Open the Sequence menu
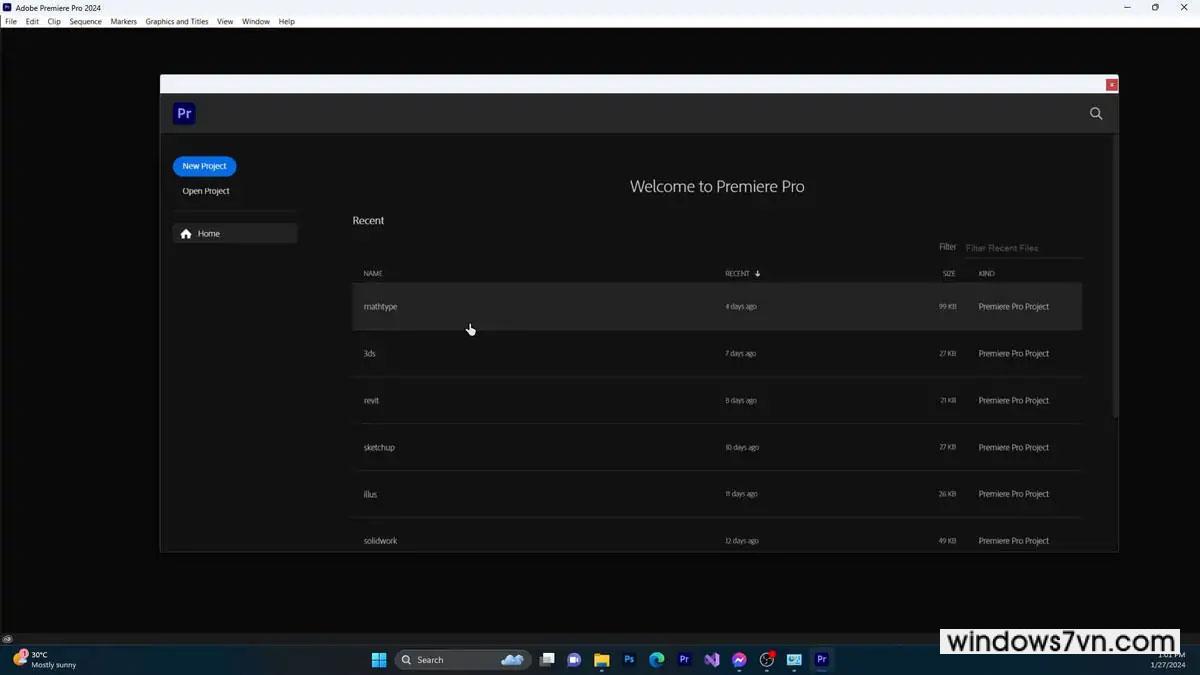1200x675 pixels. pos(85,21)
